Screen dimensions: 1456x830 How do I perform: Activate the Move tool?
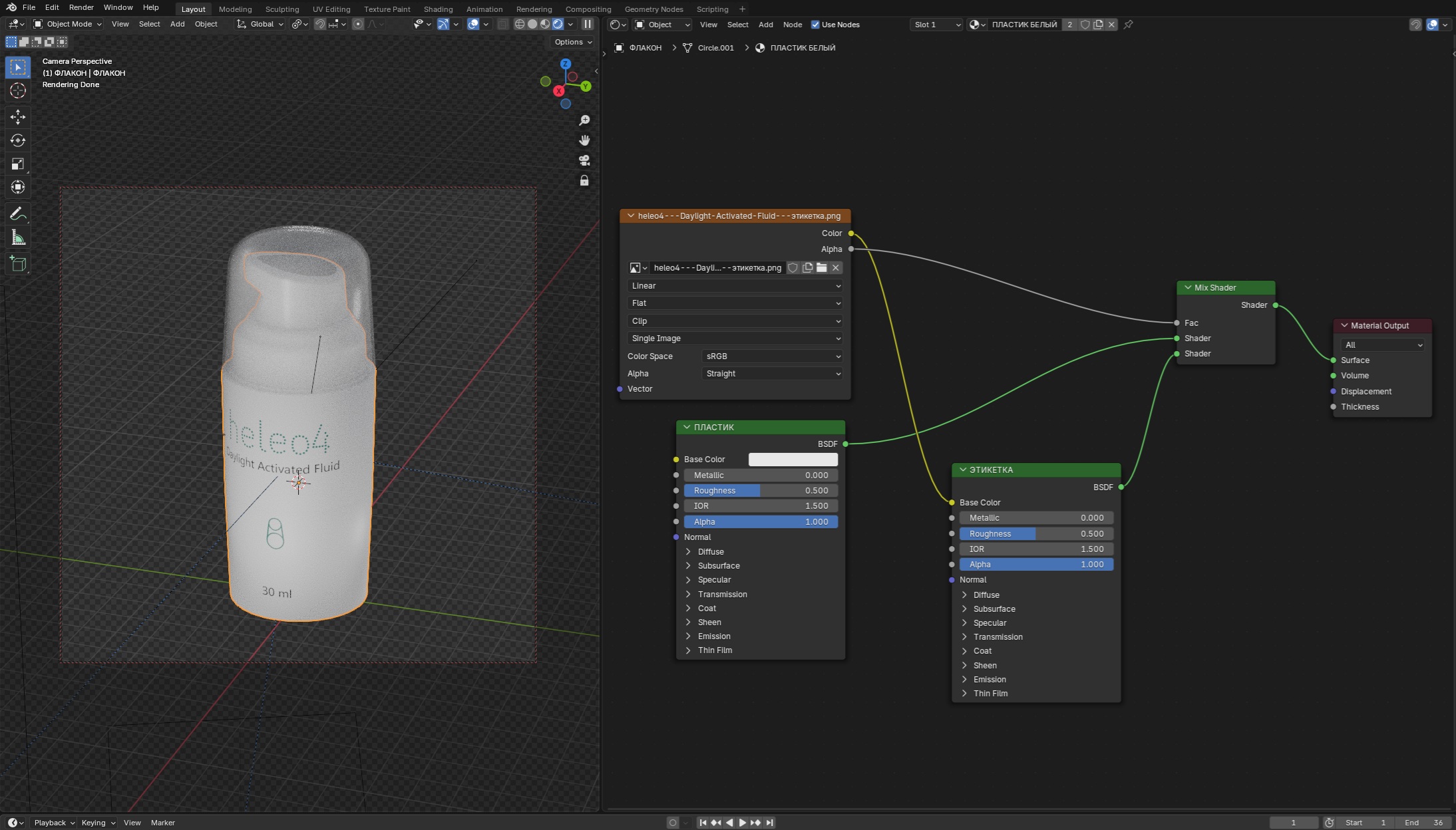[18, 117]
